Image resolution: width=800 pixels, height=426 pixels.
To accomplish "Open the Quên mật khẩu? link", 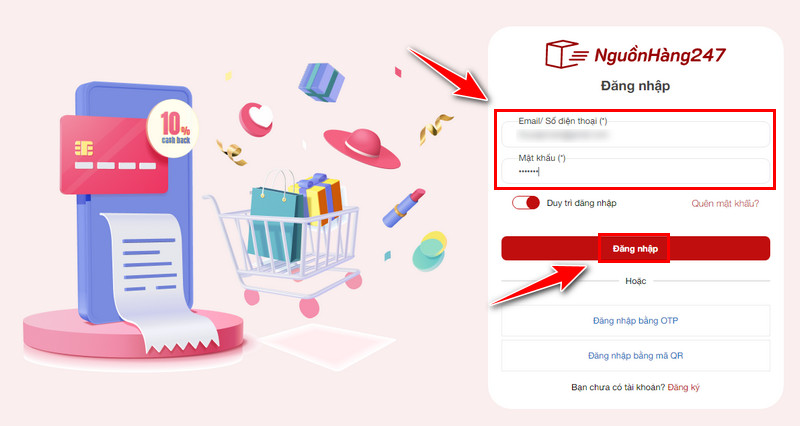I will (725, 204).
